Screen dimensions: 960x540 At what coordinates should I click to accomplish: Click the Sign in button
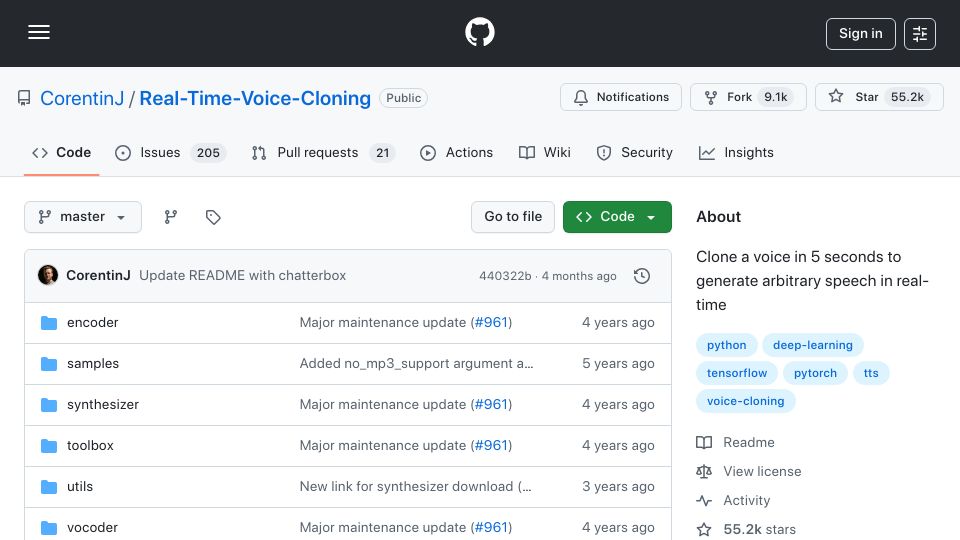click(860, 34)
